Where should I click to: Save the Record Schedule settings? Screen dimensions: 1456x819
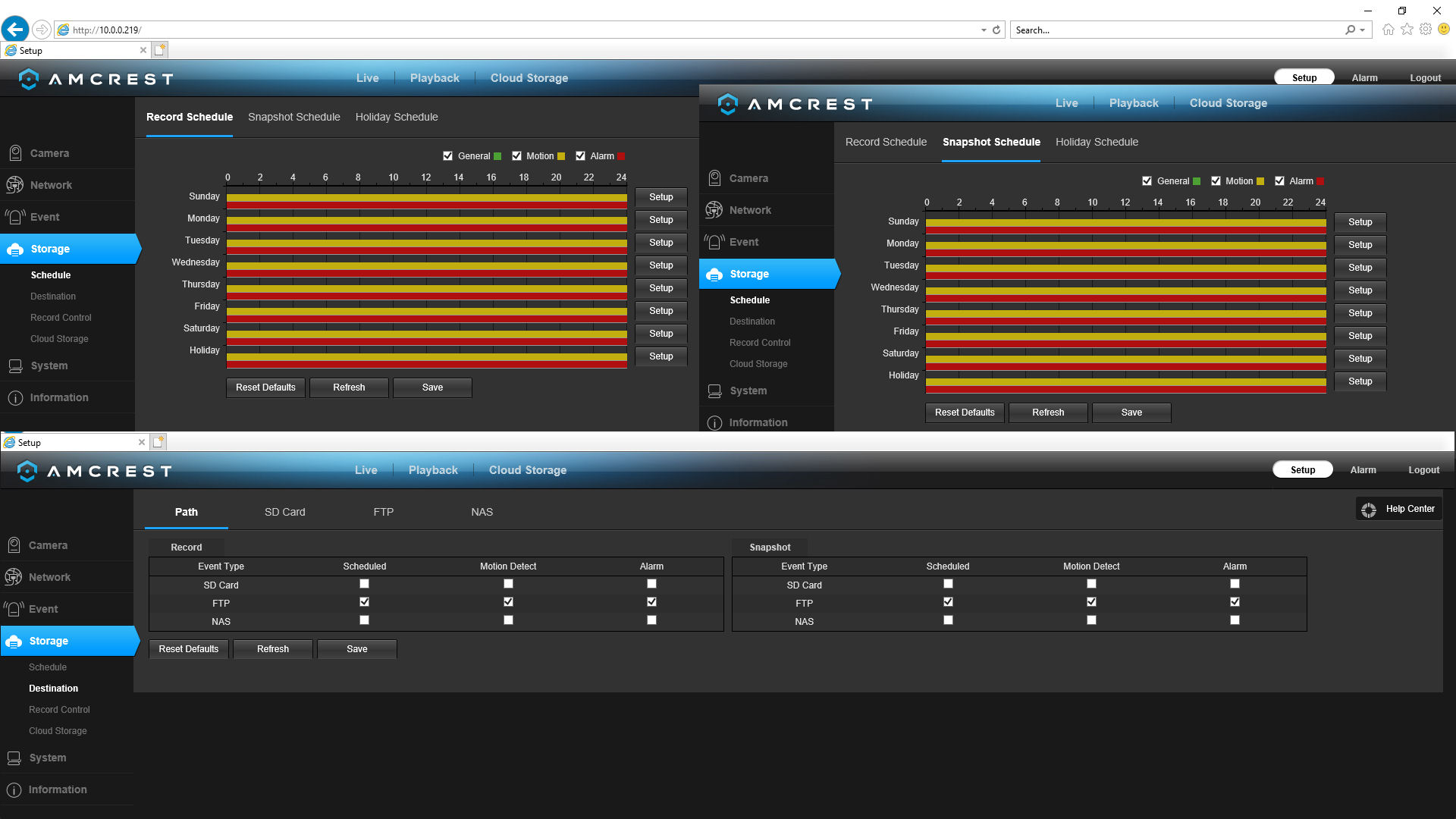tap(432, 388)
